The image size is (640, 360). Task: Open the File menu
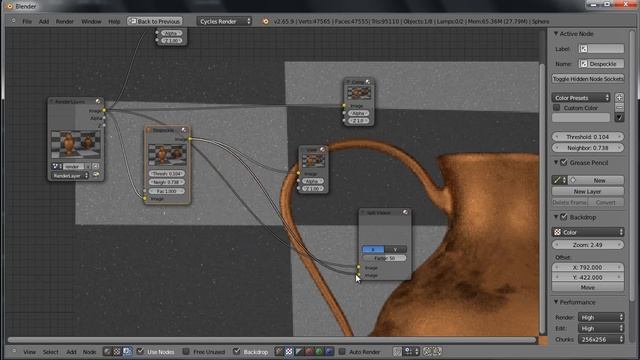click(27, 21)
